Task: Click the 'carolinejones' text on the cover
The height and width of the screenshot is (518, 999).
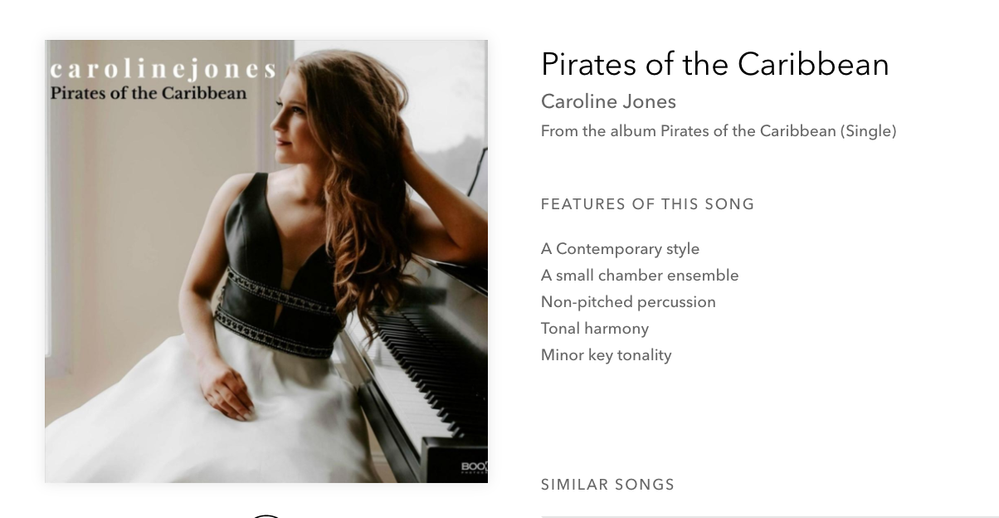Action: [162, 70]
